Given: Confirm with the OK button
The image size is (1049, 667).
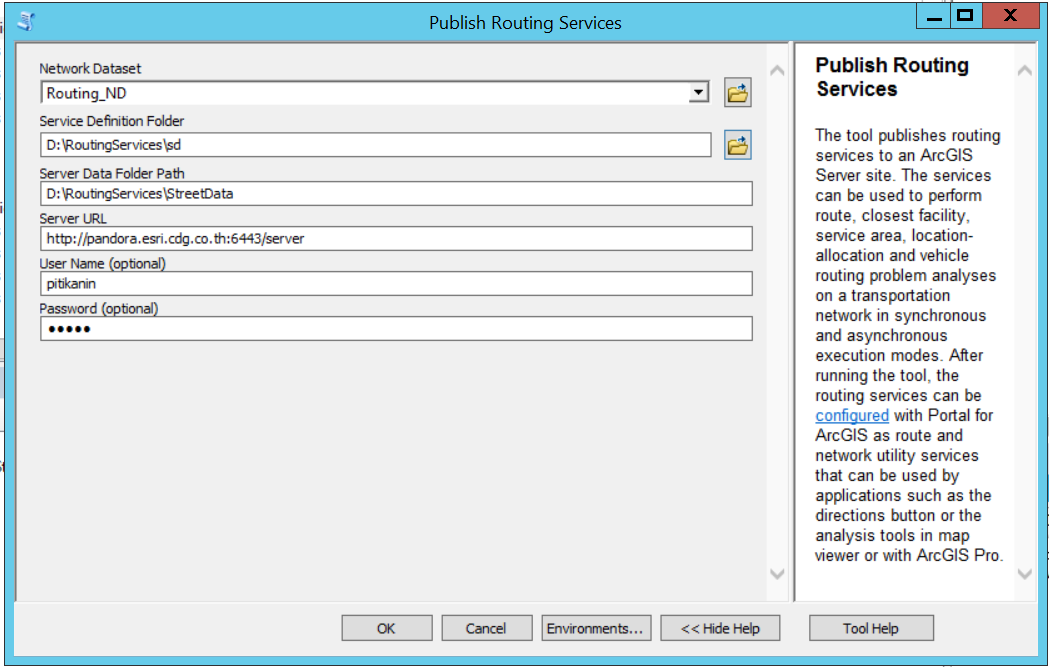Looking at the screenshot, I should (x=387, y=628).
